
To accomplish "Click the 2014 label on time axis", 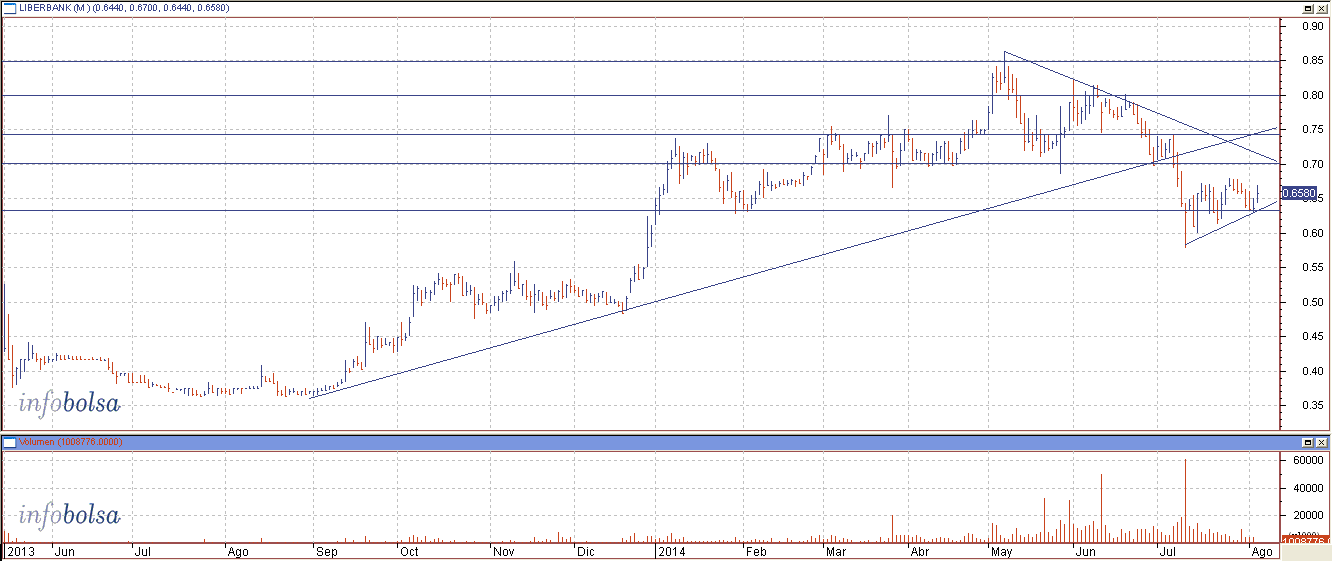I will click(671, 551).
